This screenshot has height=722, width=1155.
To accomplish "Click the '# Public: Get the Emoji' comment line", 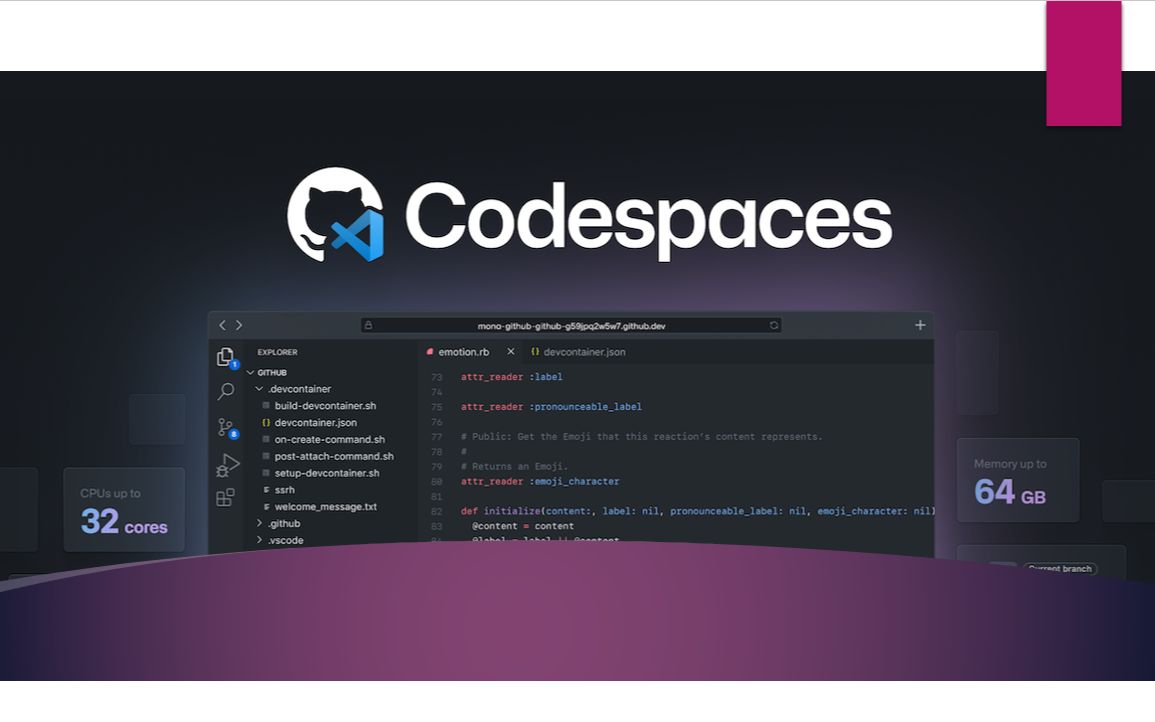I will point(641,437).
